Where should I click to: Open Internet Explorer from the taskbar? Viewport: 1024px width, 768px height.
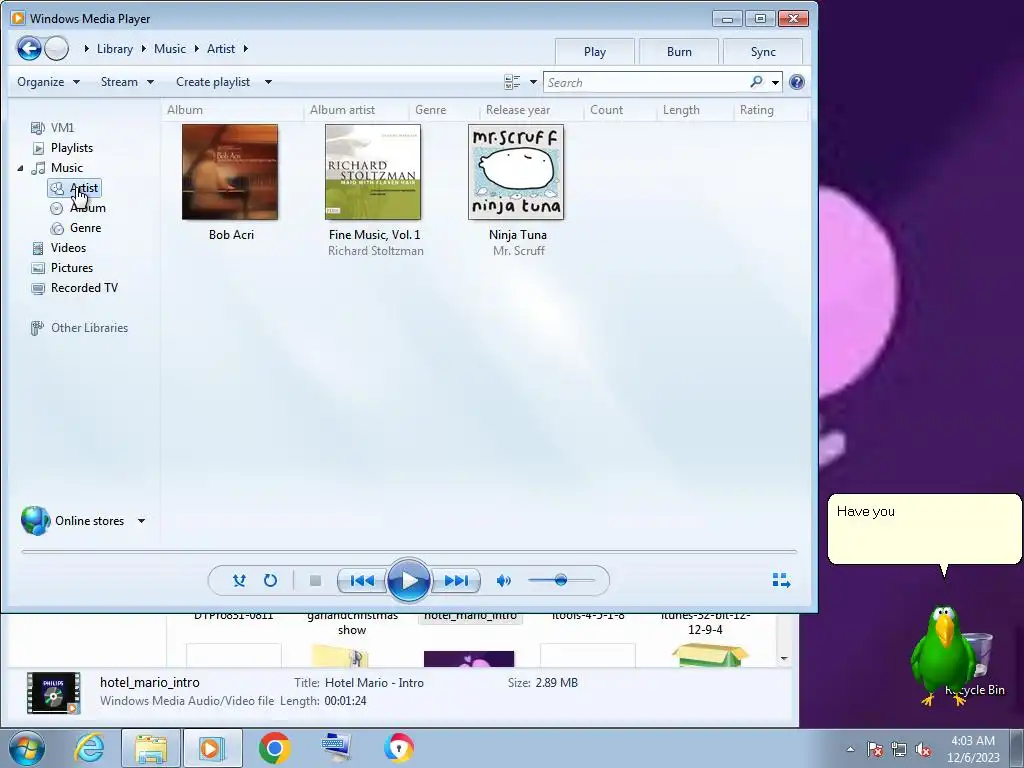point(89,748)
